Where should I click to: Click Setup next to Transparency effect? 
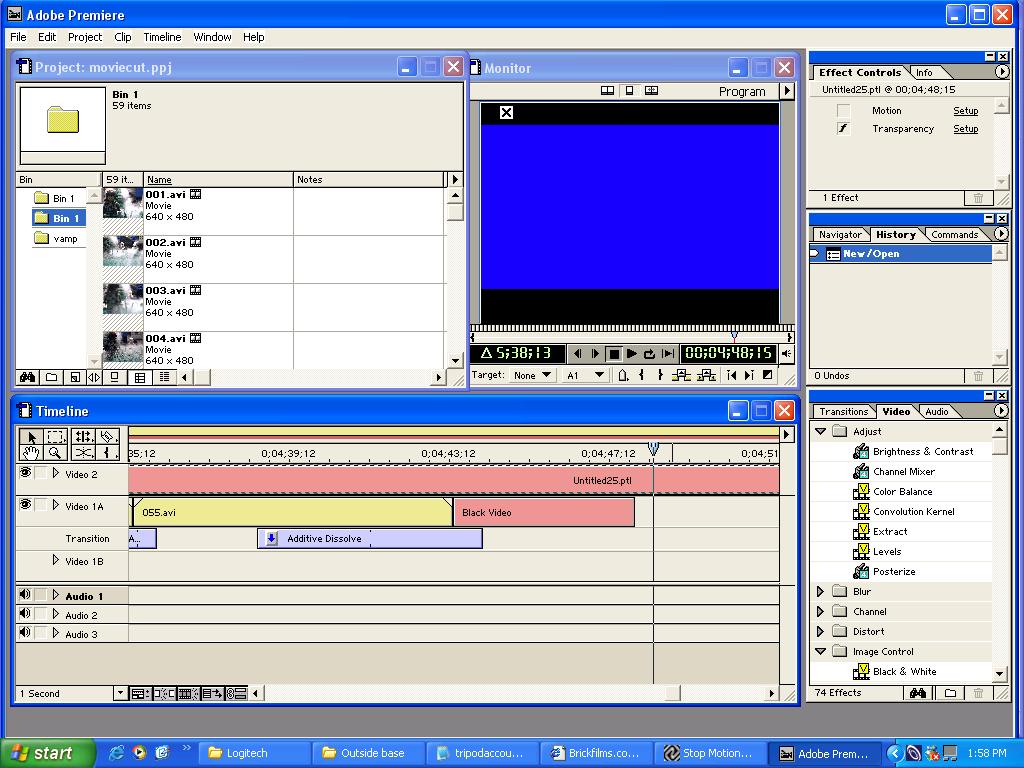point(964,129)
